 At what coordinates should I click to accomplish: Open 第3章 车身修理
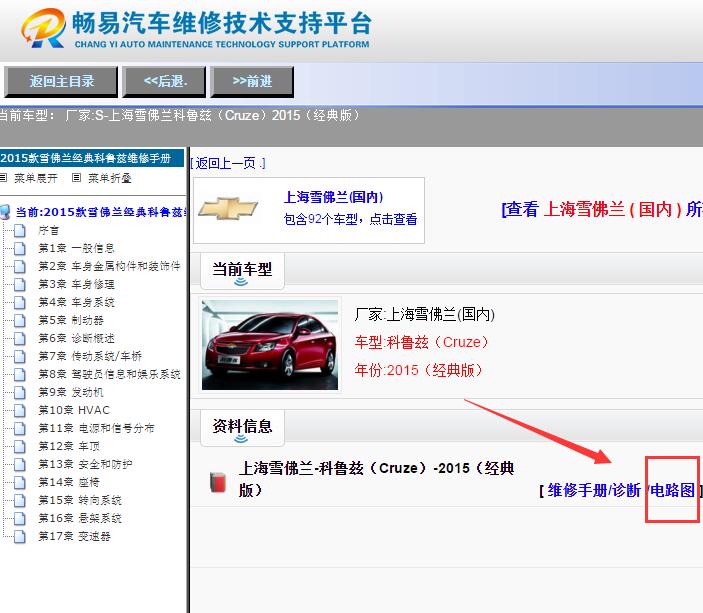pyautogui.click(x=76, y=284)
